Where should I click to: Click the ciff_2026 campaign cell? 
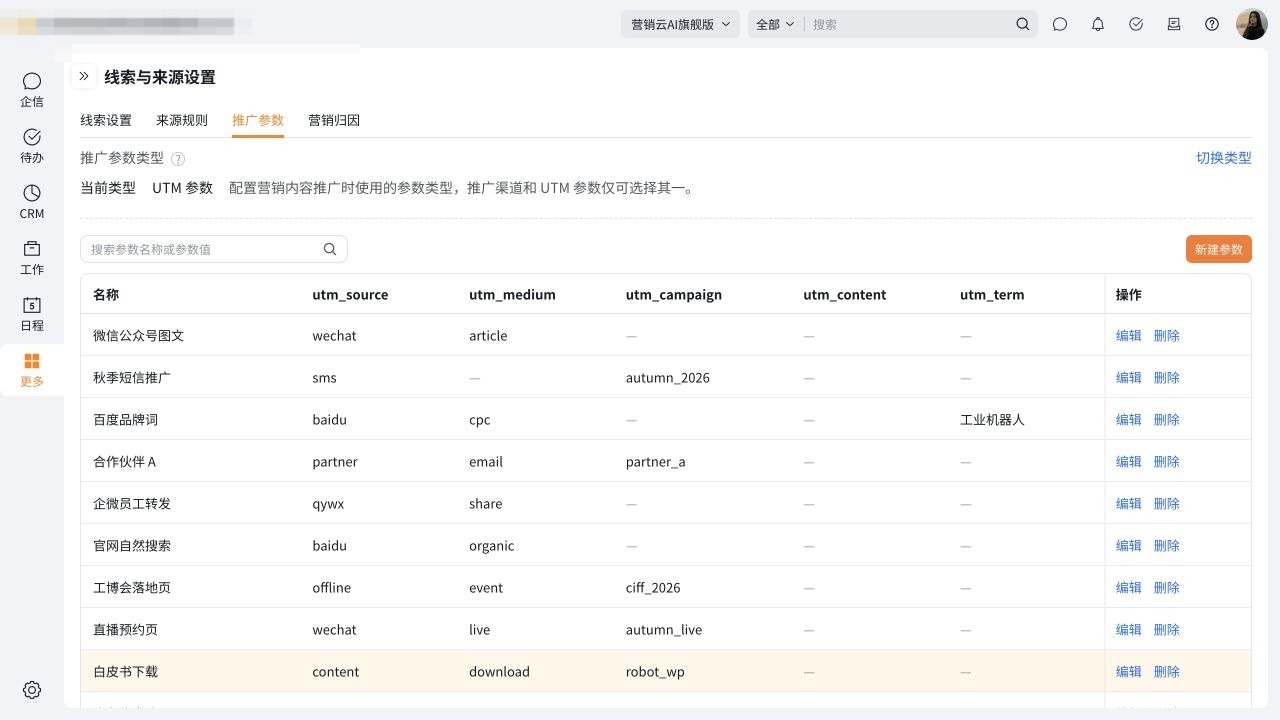pos(653,588)
